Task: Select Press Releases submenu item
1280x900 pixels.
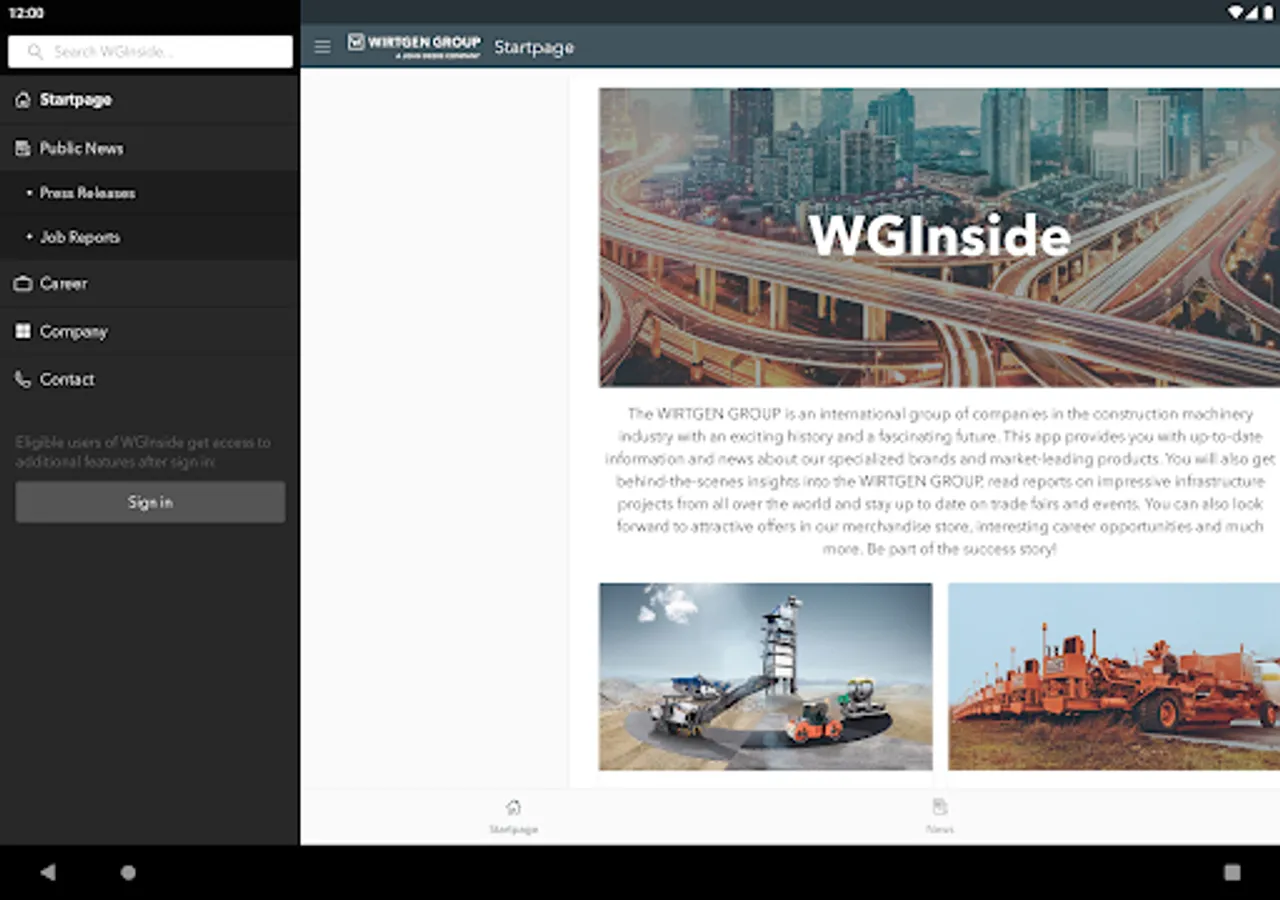Action: coord(150,193)
